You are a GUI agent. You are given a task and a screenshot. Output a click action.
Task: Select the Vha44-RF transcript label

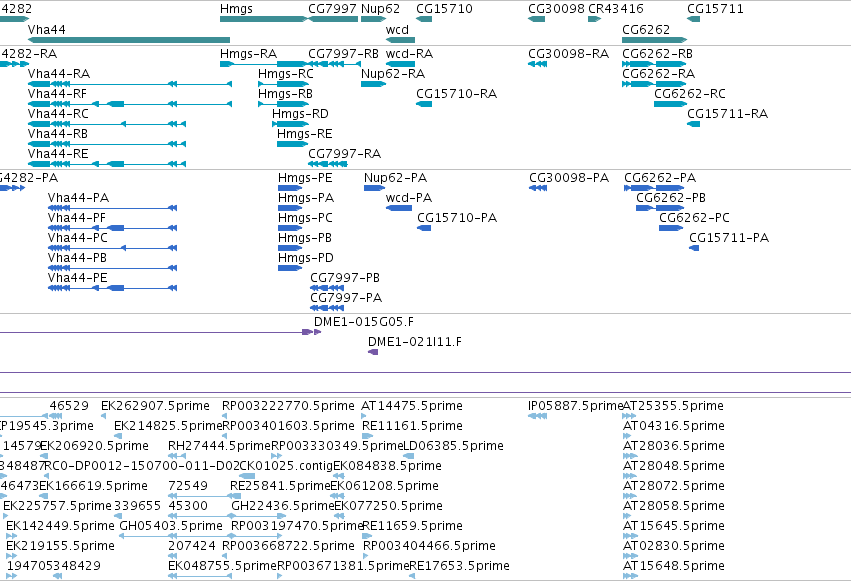tap(57, 94)
